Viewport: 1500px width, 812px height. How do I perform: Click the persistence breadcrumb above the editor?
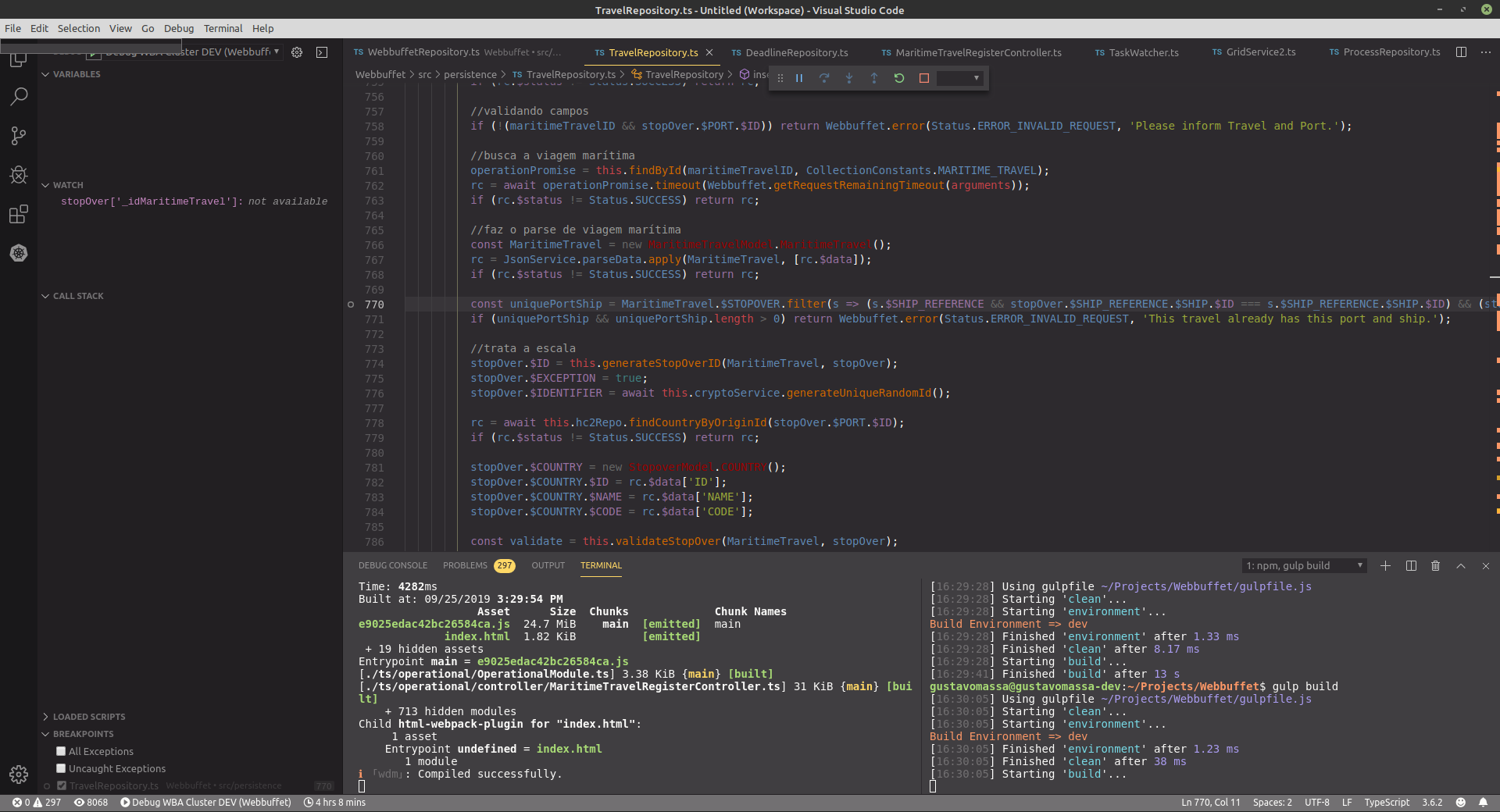(x=470, y=74)
